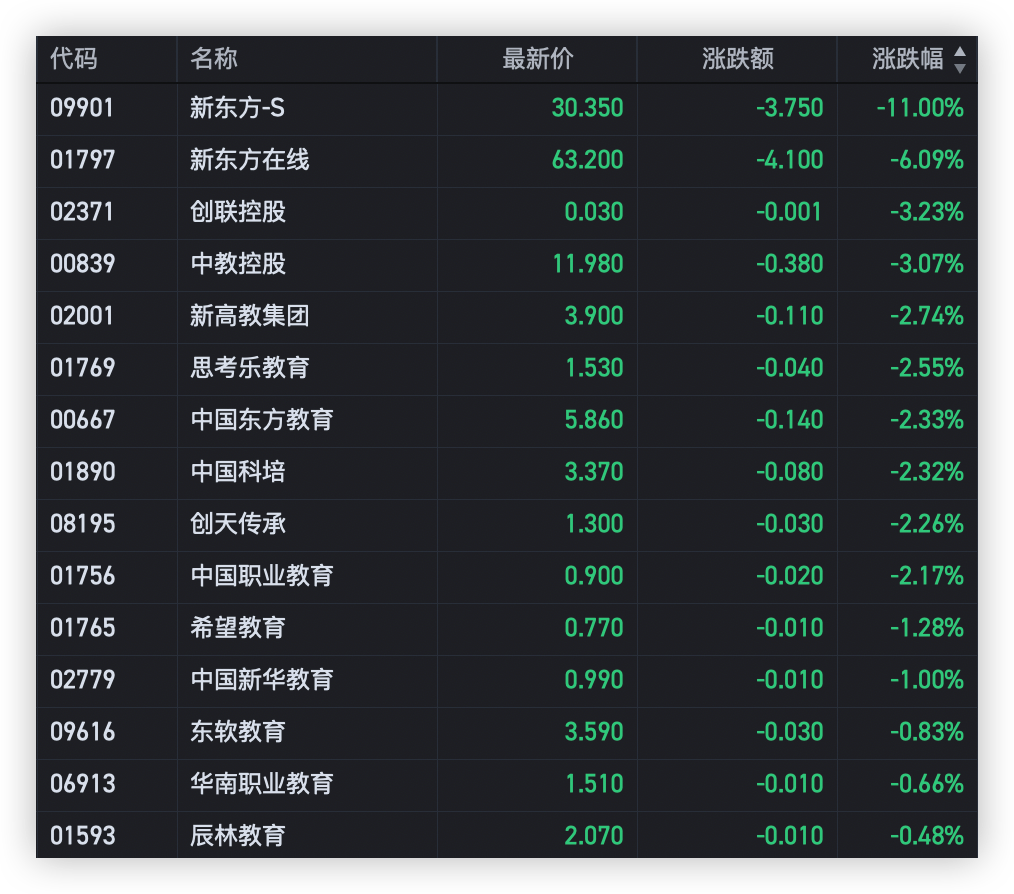
Task: Click price 2.070 of 辰林教育
Action: coord(594,836)
